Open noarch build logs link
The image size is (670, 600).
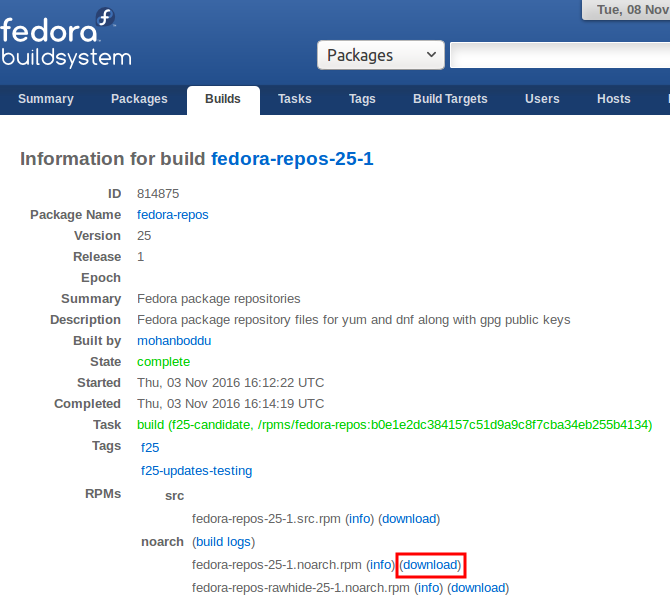223,541
